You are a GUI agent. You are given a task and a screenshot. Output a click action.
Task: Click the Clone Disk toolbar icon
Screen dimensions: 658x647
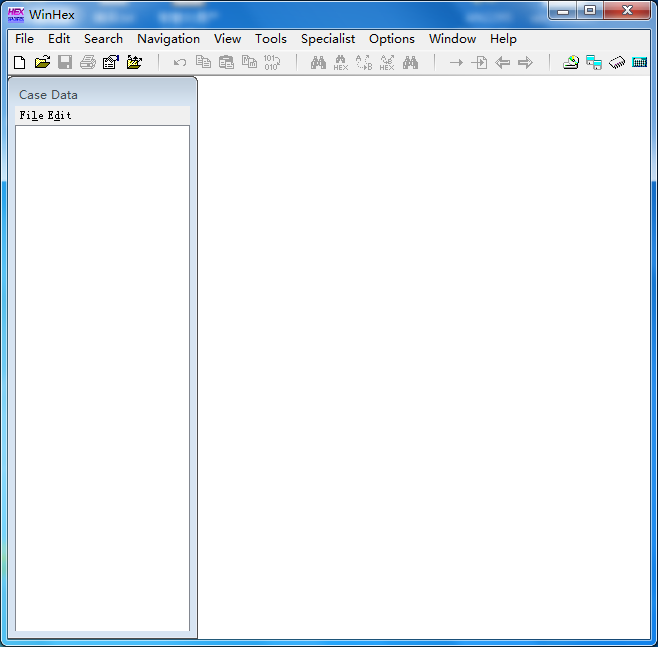[x=594, y=63]
